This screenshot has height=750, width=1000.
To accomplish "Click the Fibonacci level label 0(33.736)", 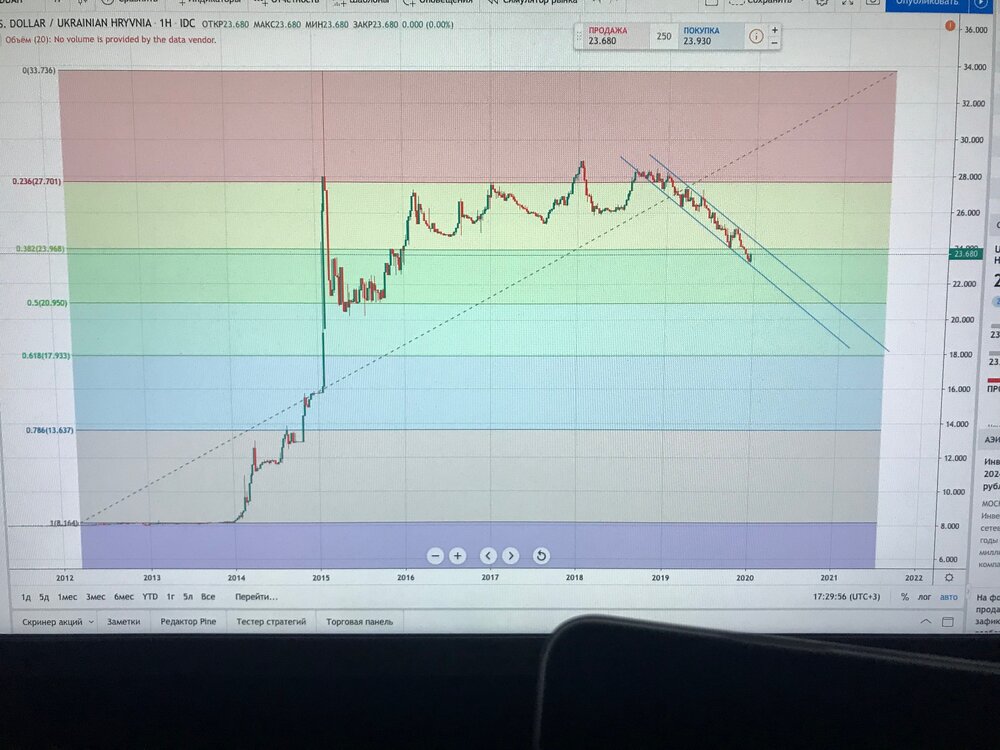I will pyautogui.click(x=39, y=70).
